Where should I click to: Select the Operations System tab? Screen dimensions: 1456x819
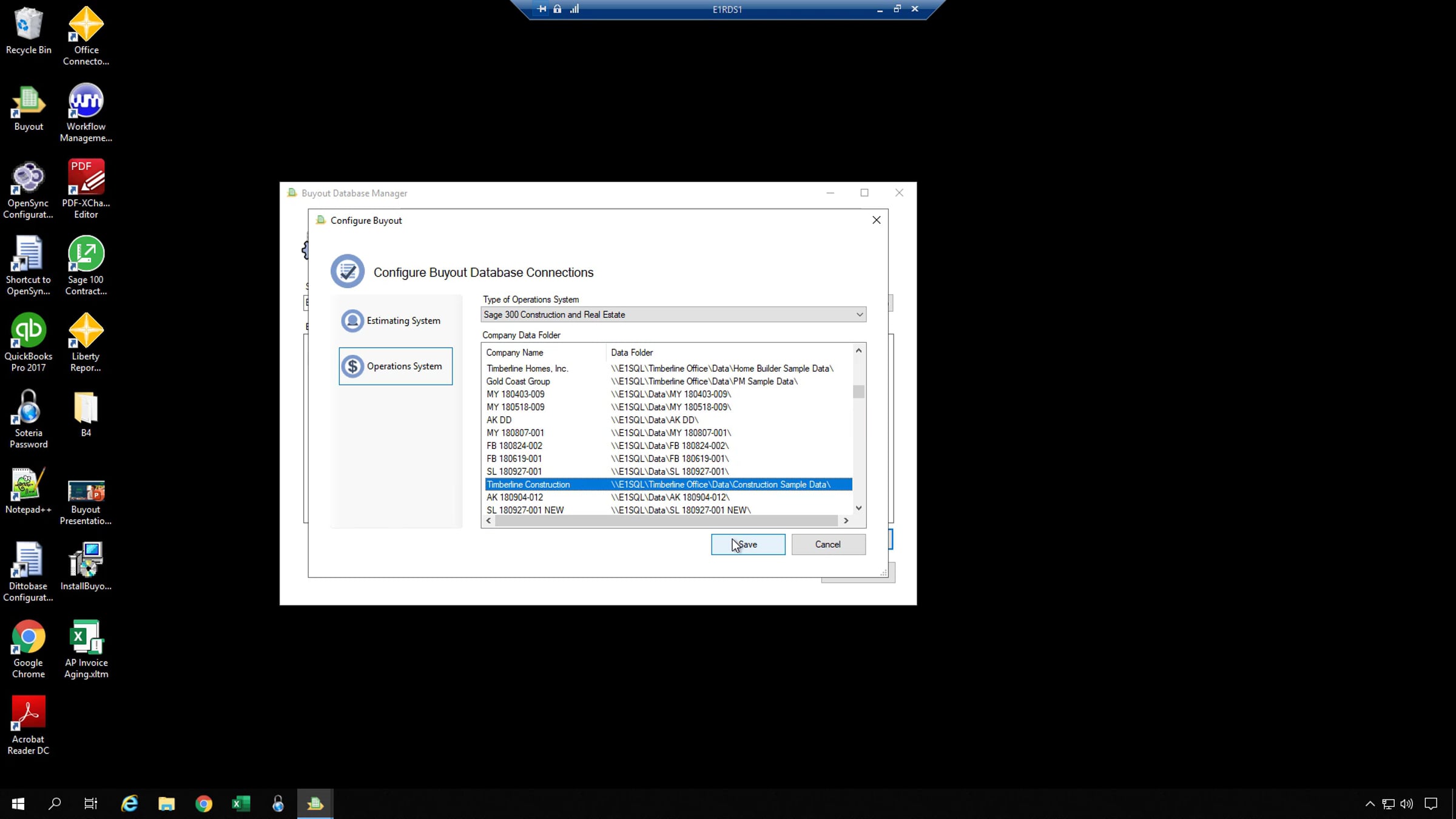point(396,366)
